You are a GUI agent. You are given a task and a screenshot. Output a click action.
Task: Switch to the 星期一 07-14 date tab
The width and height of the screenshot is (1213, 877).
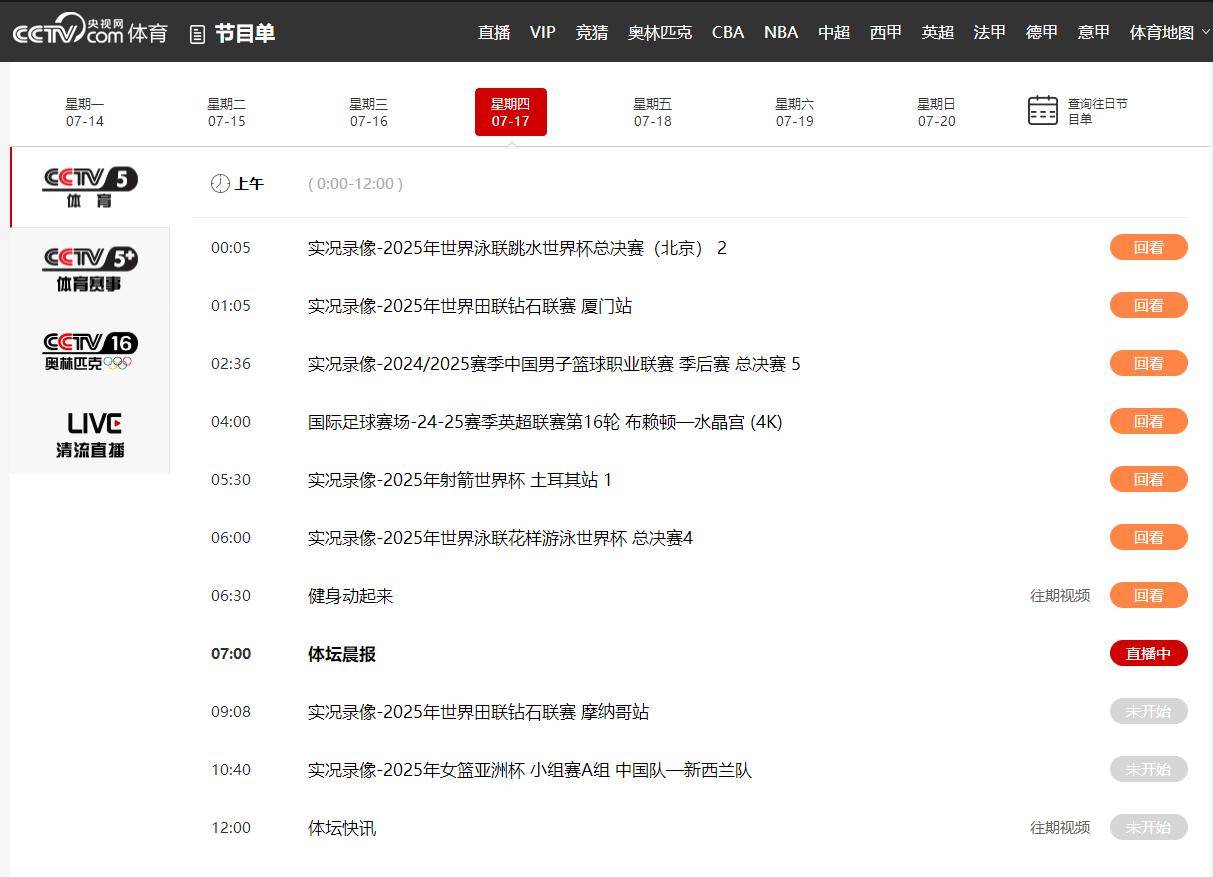[85, 112]
